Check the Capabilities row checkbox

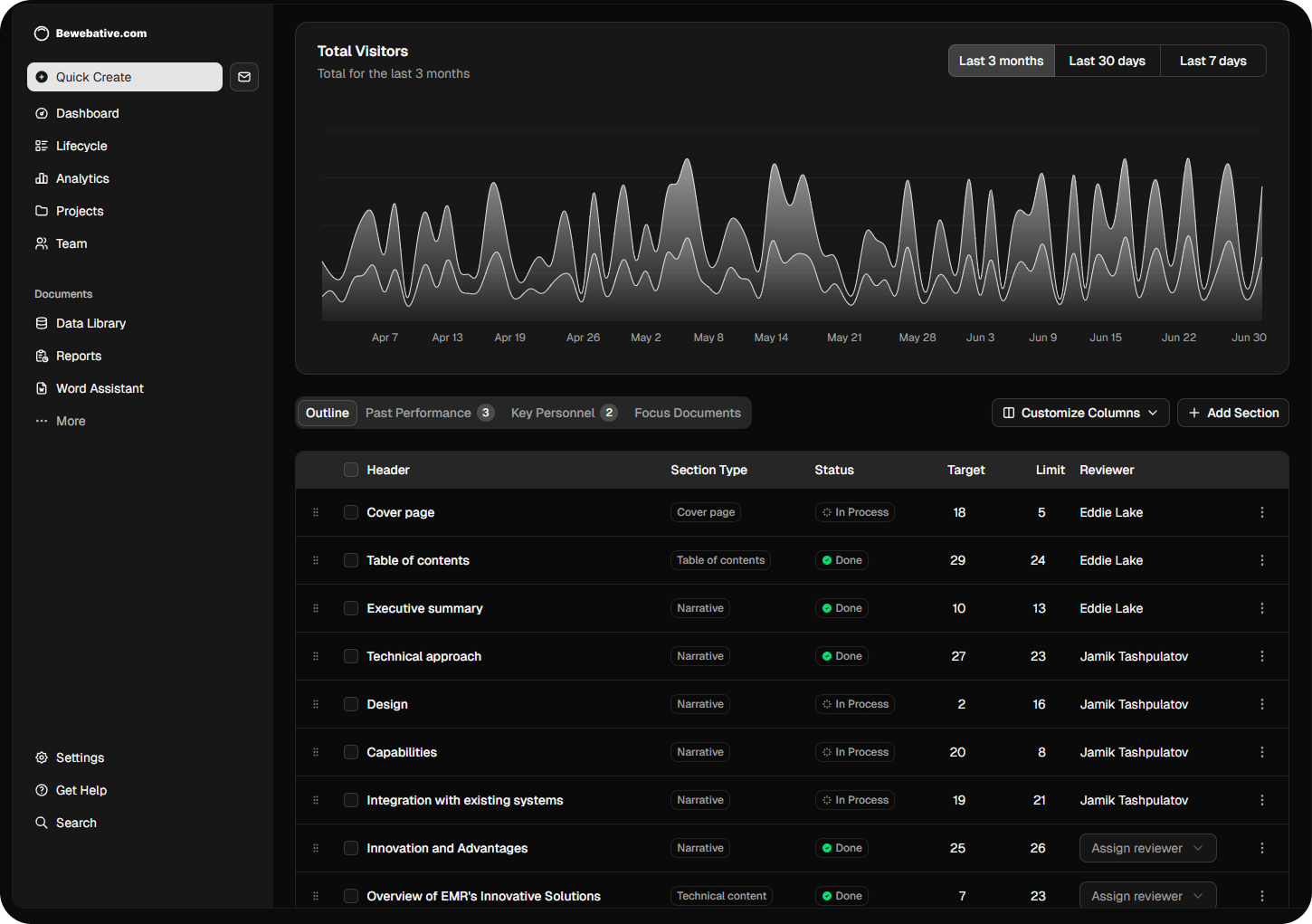(x=351, y=752)
